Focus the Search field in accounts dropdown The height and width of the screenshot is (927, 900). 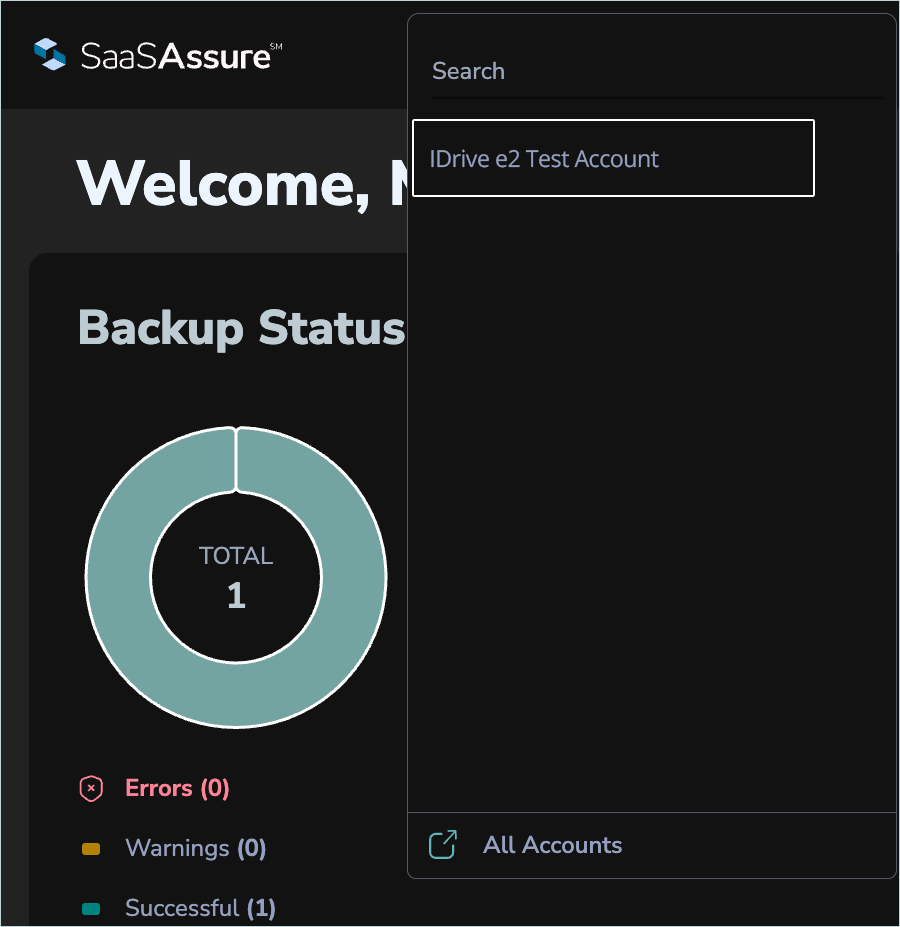(655, 72)
